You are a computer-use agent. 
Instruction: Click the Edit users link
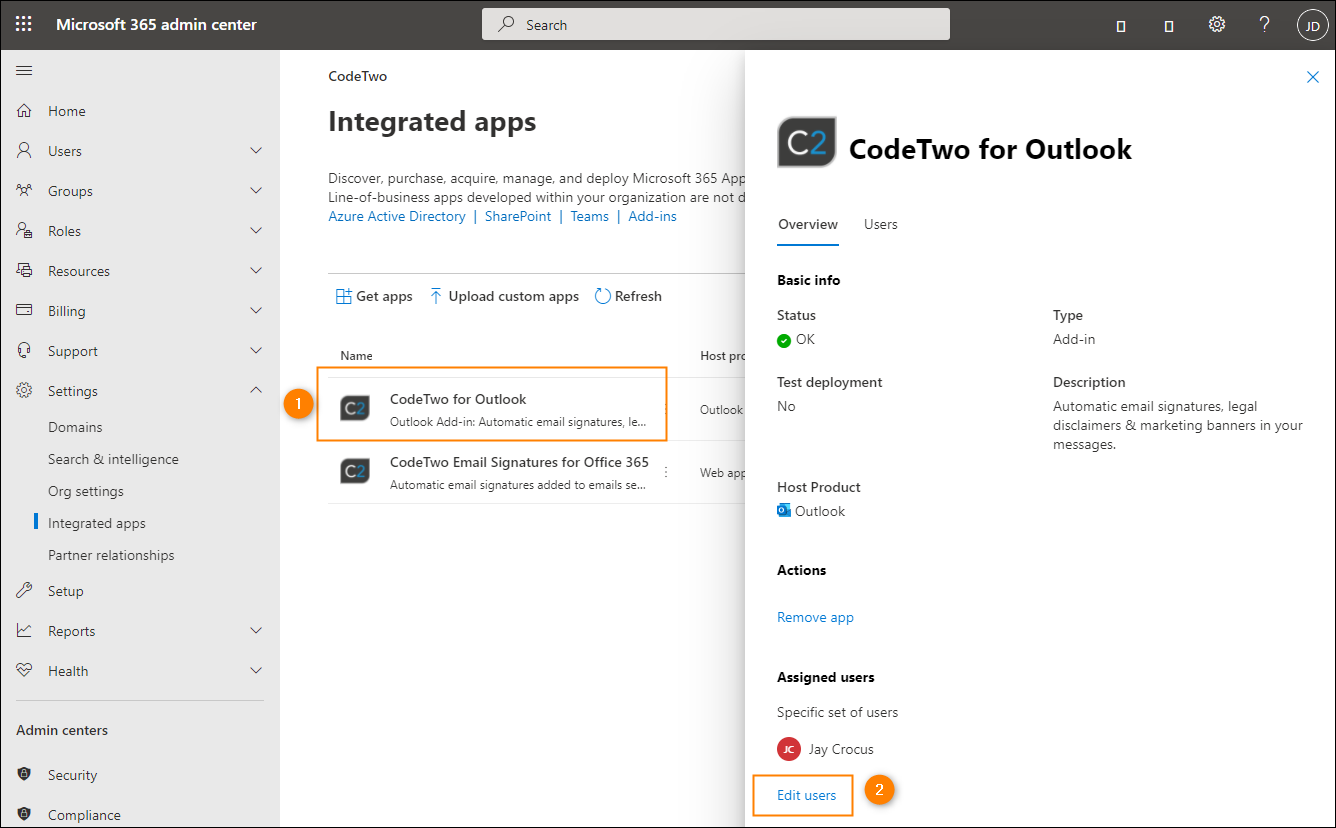[x=807, y=795]
